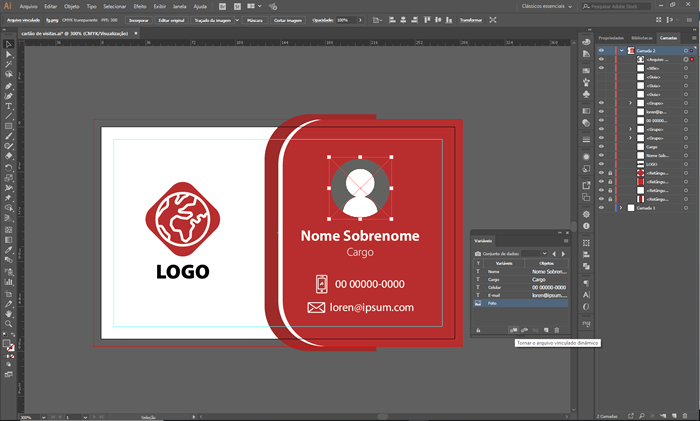Select the Paintbrush tool
Screen dimensions: 700x421
[x=8, y=136]
